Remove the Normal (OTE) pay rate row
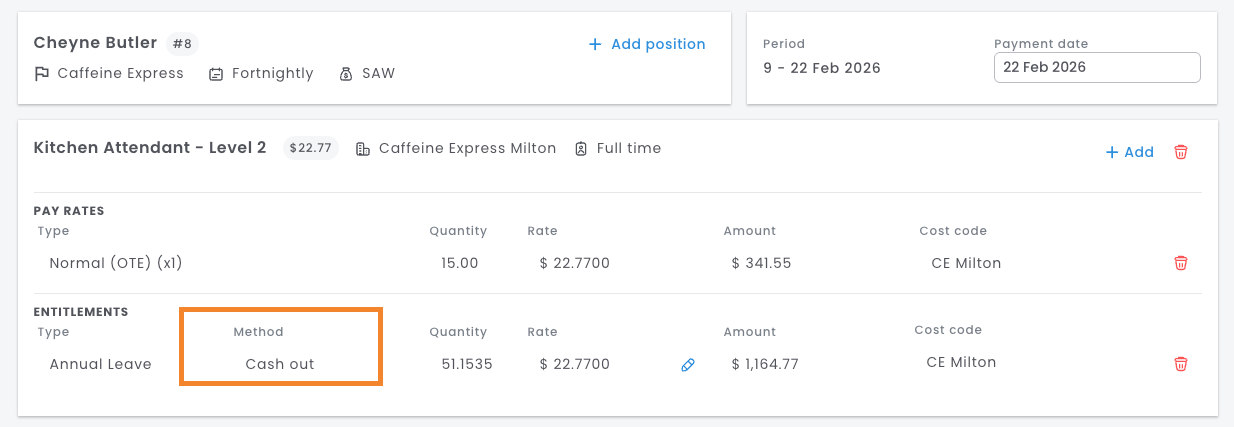 (1181, 263)
